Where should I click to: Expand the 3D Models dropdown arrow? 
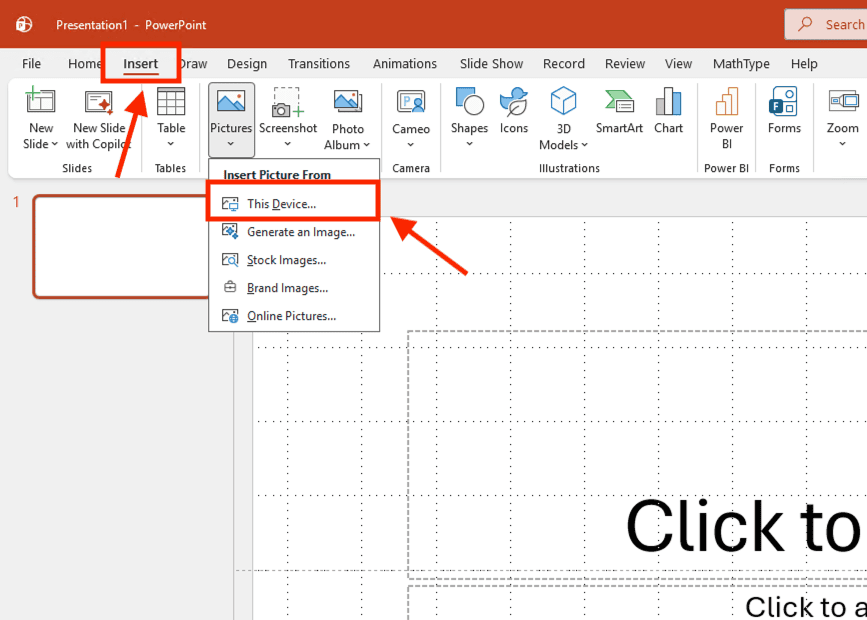[584, 145]
